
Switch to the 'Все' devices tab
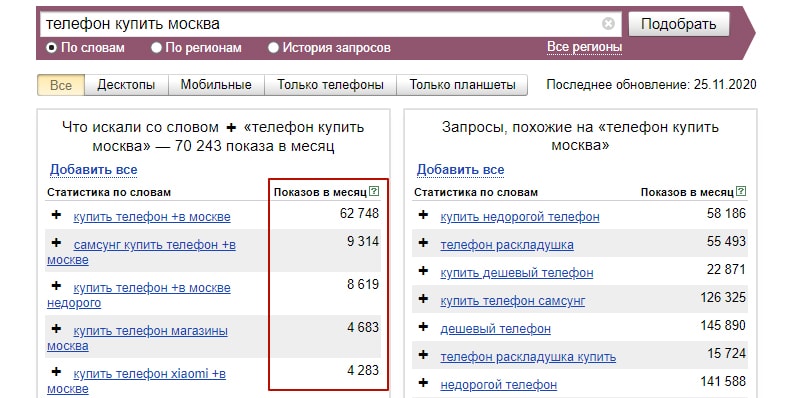pos(61,85)
